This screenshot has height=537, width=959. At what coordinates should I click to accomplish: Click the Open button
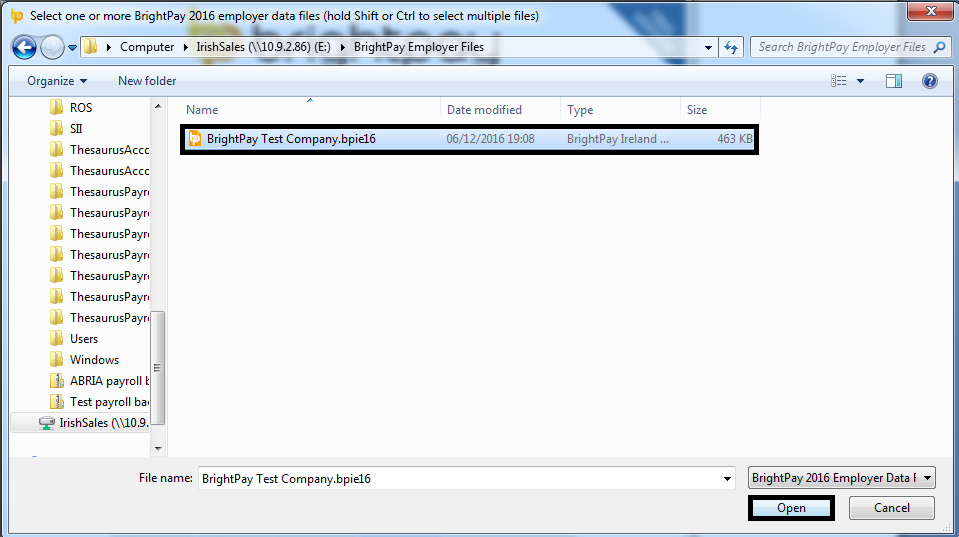[791, 508]
